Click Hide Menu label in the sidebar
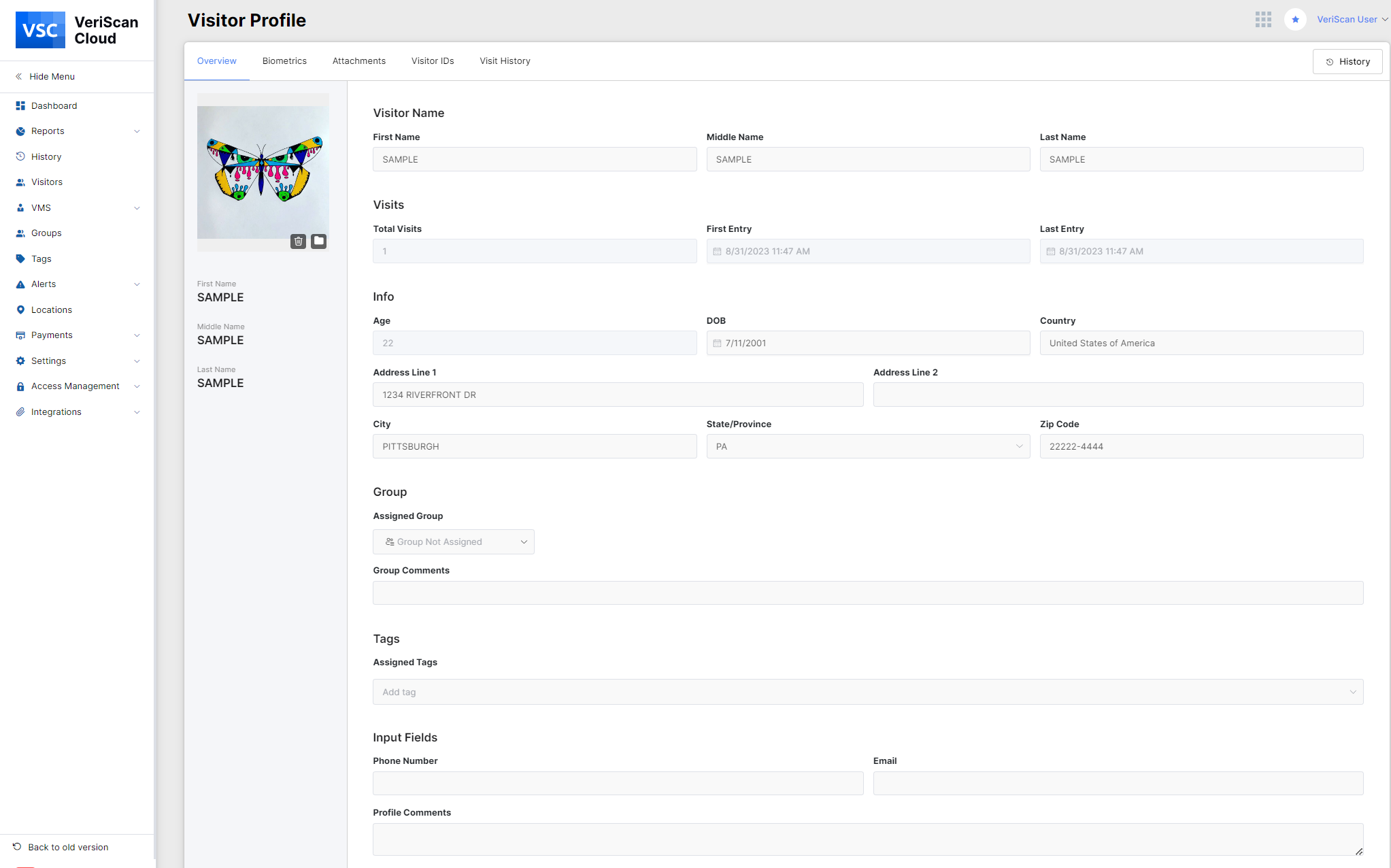Screen dimensions: 1391x868 click(52, 76)
